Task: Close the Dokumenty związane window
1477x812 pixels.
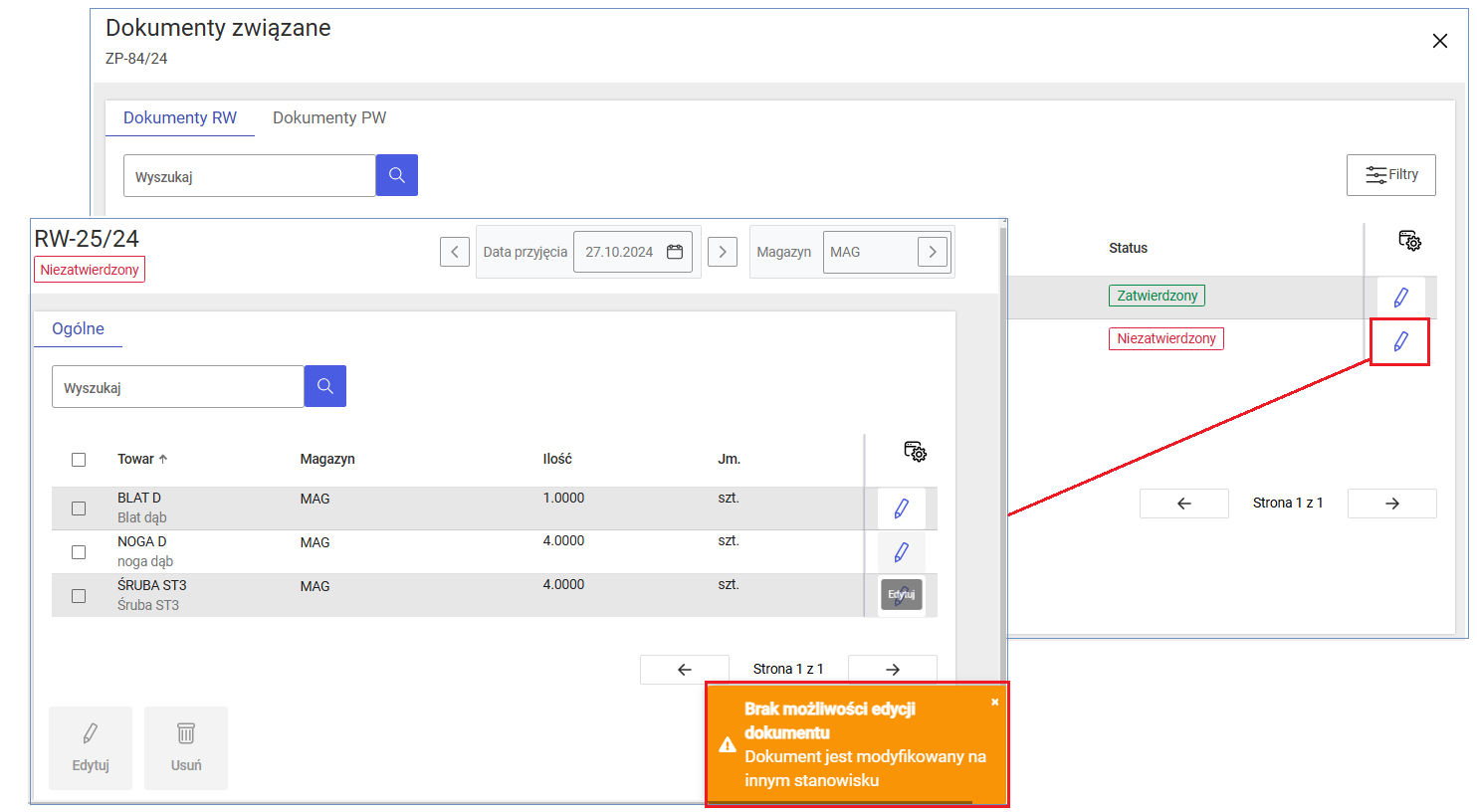Action: [1439, 41]
